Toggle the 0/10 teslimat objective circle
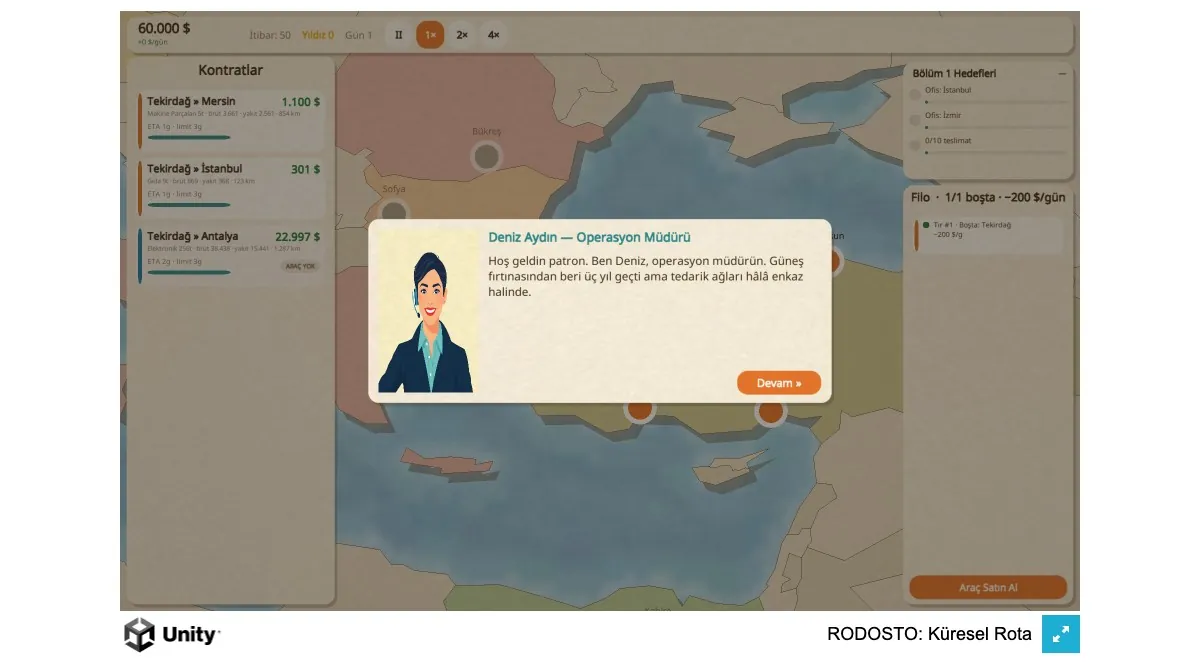 pos(915,145)
